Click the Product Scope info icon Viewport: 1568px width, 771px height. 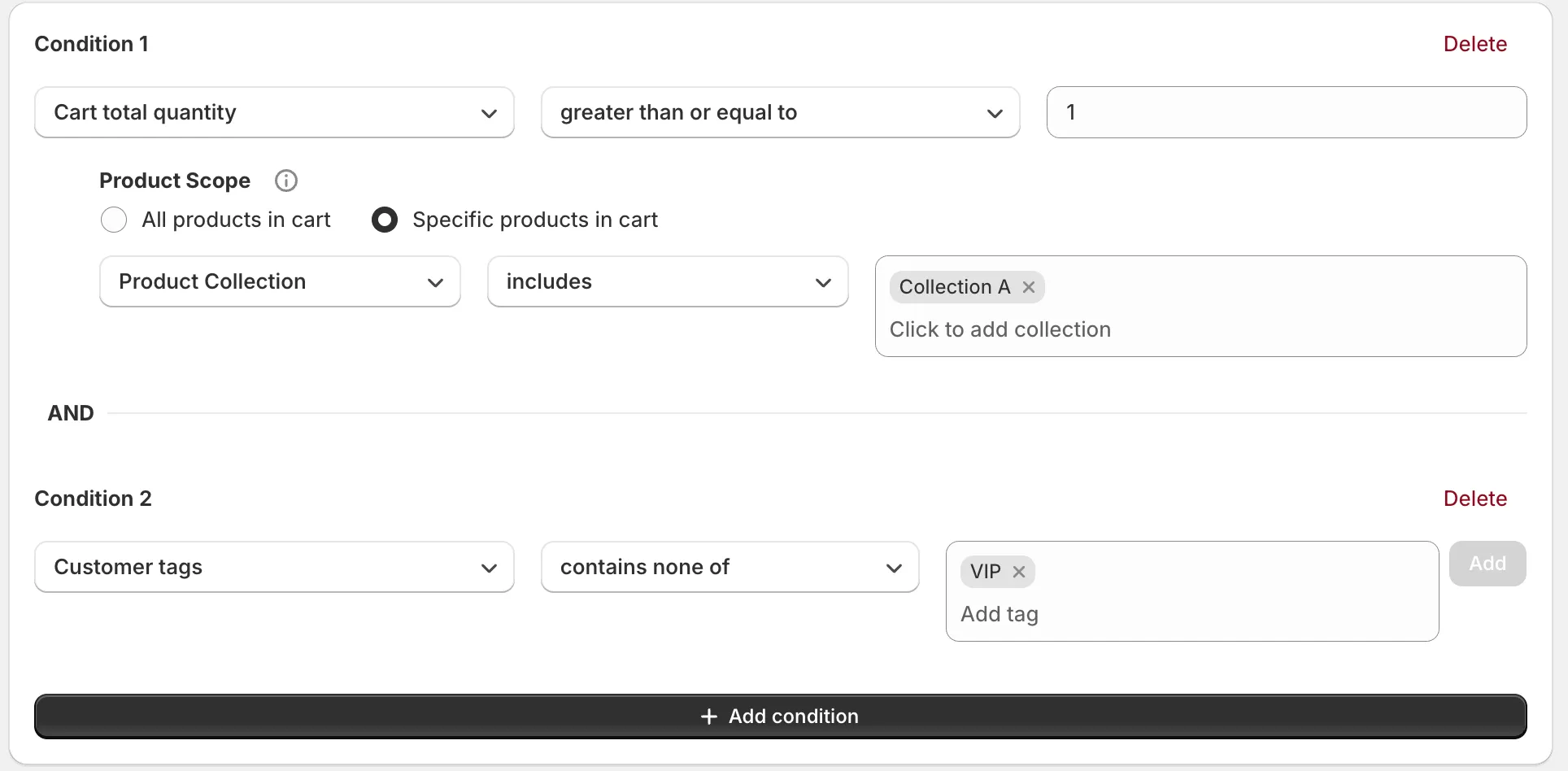285,181
